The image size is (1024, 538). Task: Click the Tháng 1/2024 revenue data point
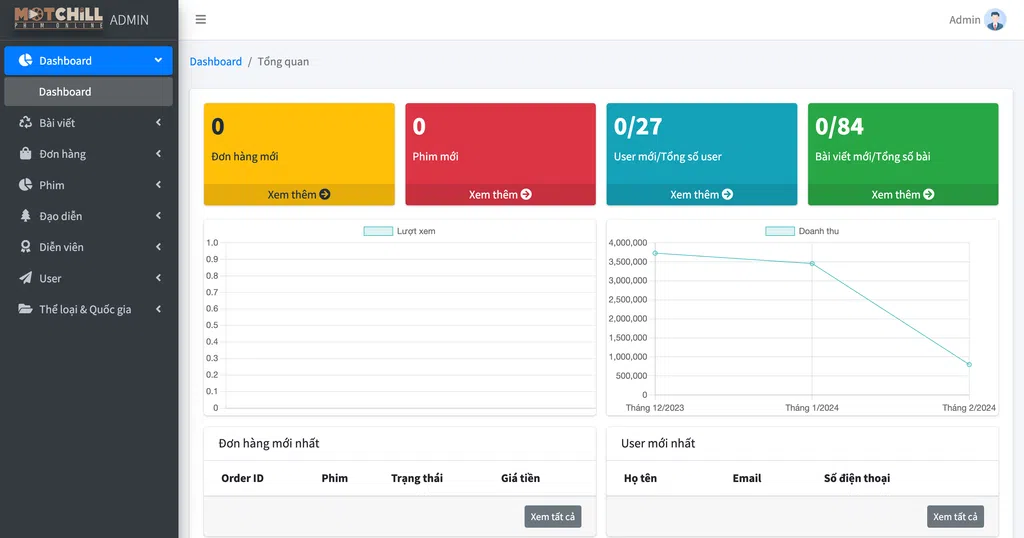click(x=812, y=264)
